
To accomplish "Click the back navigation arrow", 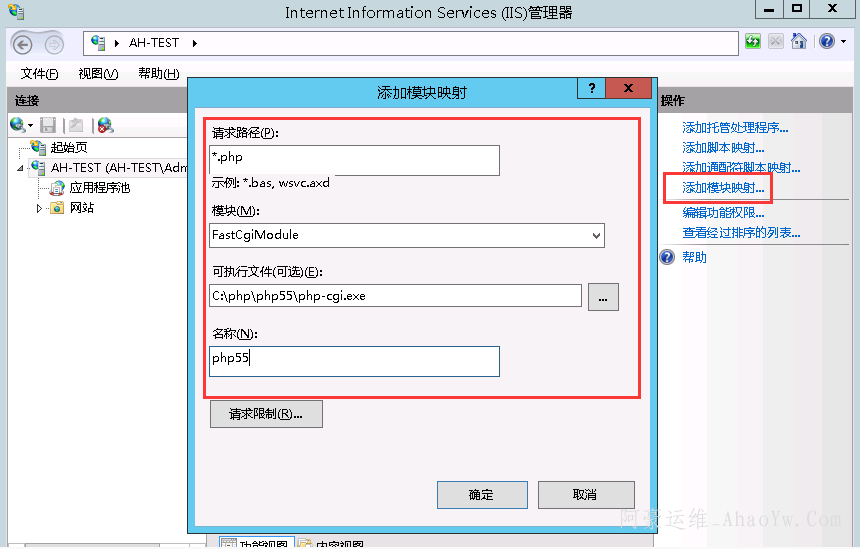I will pos(23,43).
